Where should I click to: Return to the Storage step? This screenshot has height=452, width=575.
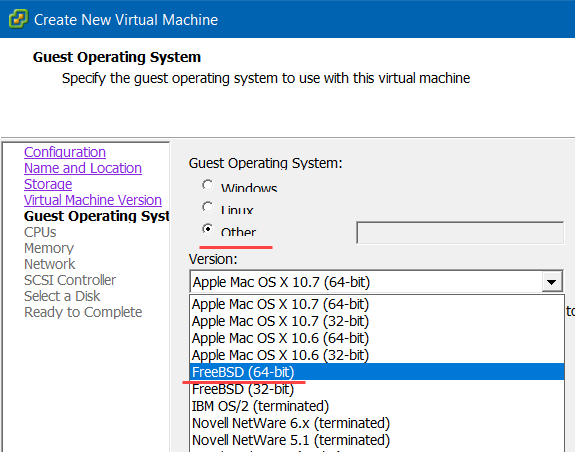click(48, 184)
